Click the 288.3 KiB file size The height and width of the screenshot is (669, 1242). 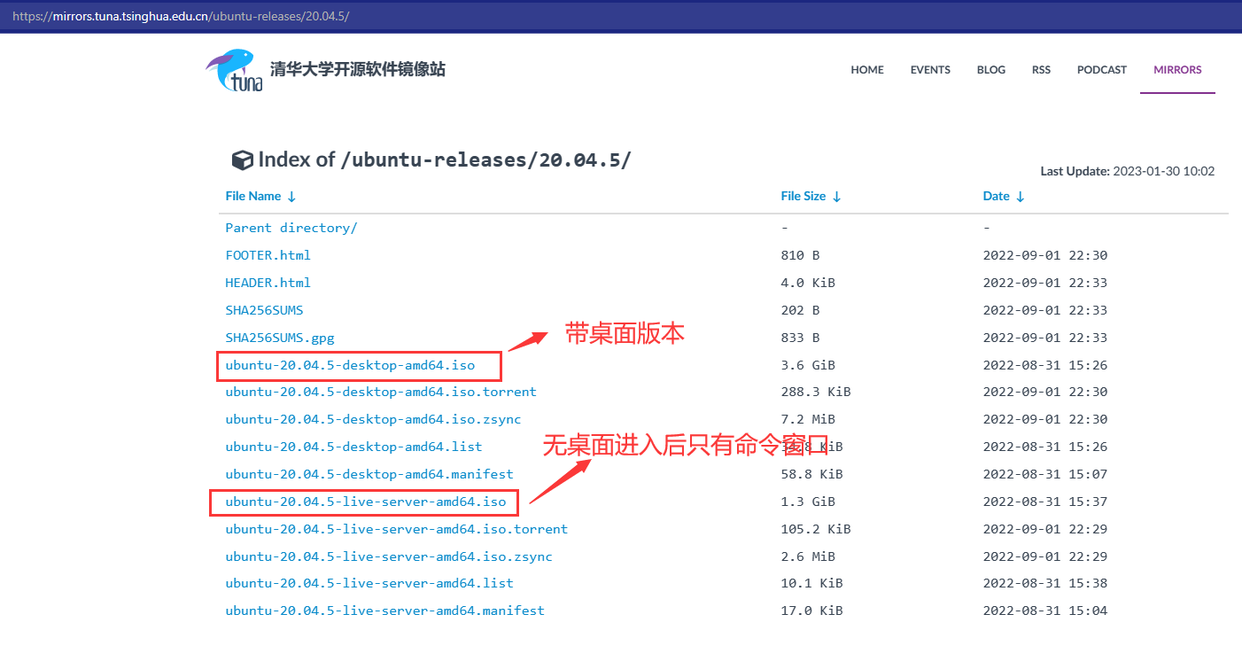click(816, 392)
